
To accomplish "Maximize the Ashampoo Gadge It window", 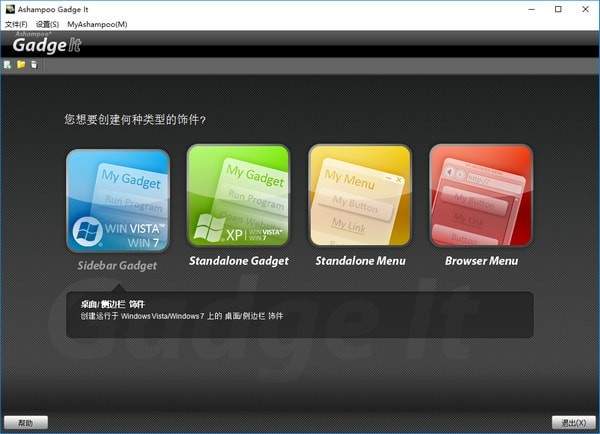I will coord(558,9).
